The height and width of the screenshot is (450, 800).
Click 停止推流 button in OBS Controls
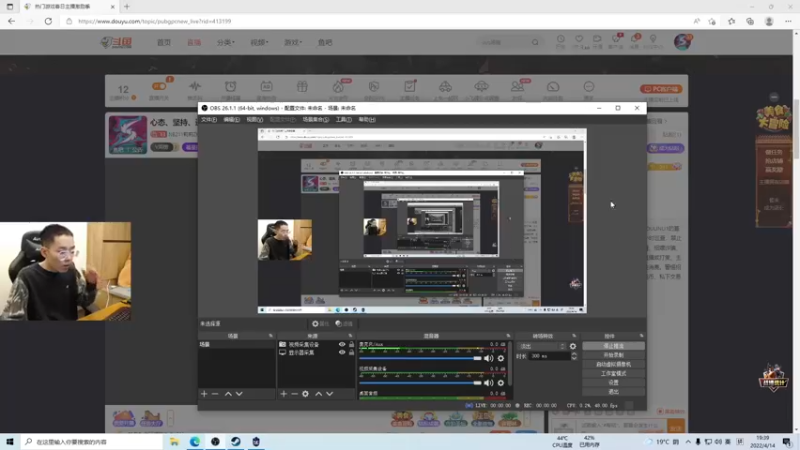pyautogui.click(x=613, y=346)
